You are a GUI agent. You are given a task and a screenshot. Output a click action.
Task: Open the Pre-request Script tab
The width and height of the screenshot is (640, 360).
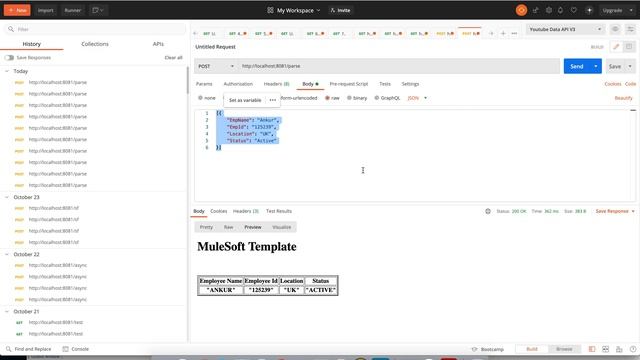(349, 84)
